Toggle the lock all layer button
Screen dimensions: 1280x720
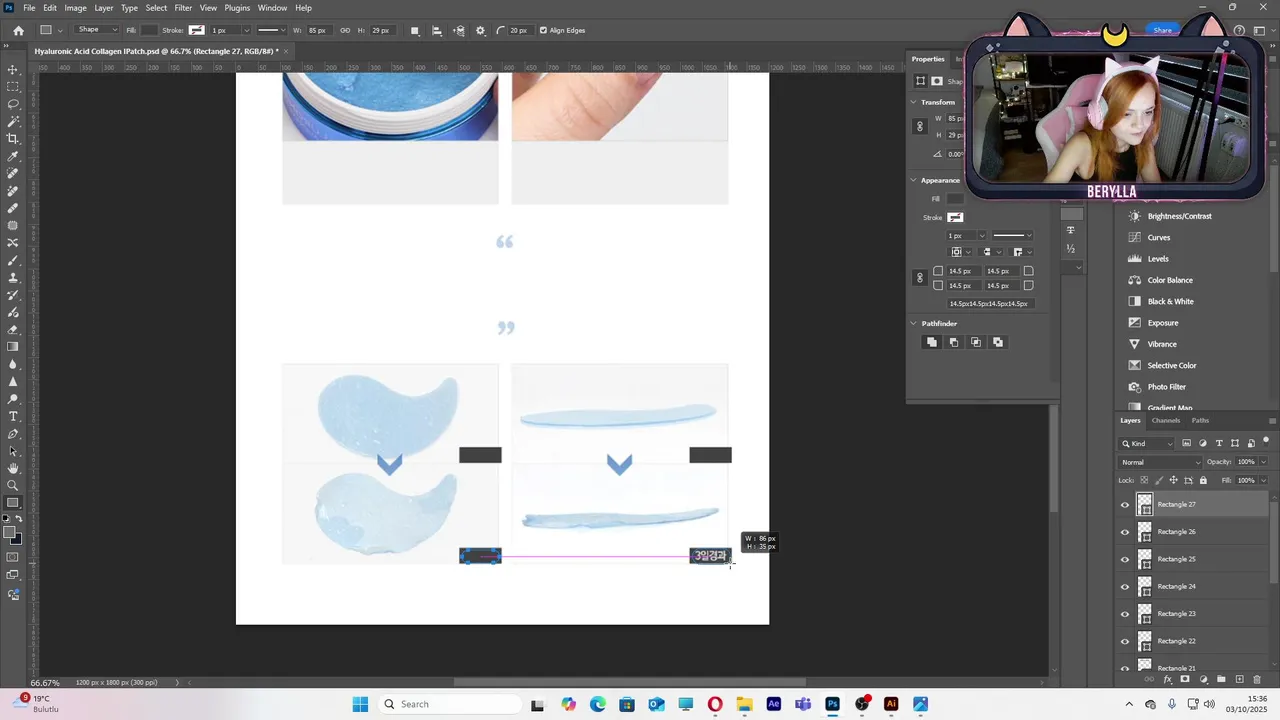click(1203, 480)
